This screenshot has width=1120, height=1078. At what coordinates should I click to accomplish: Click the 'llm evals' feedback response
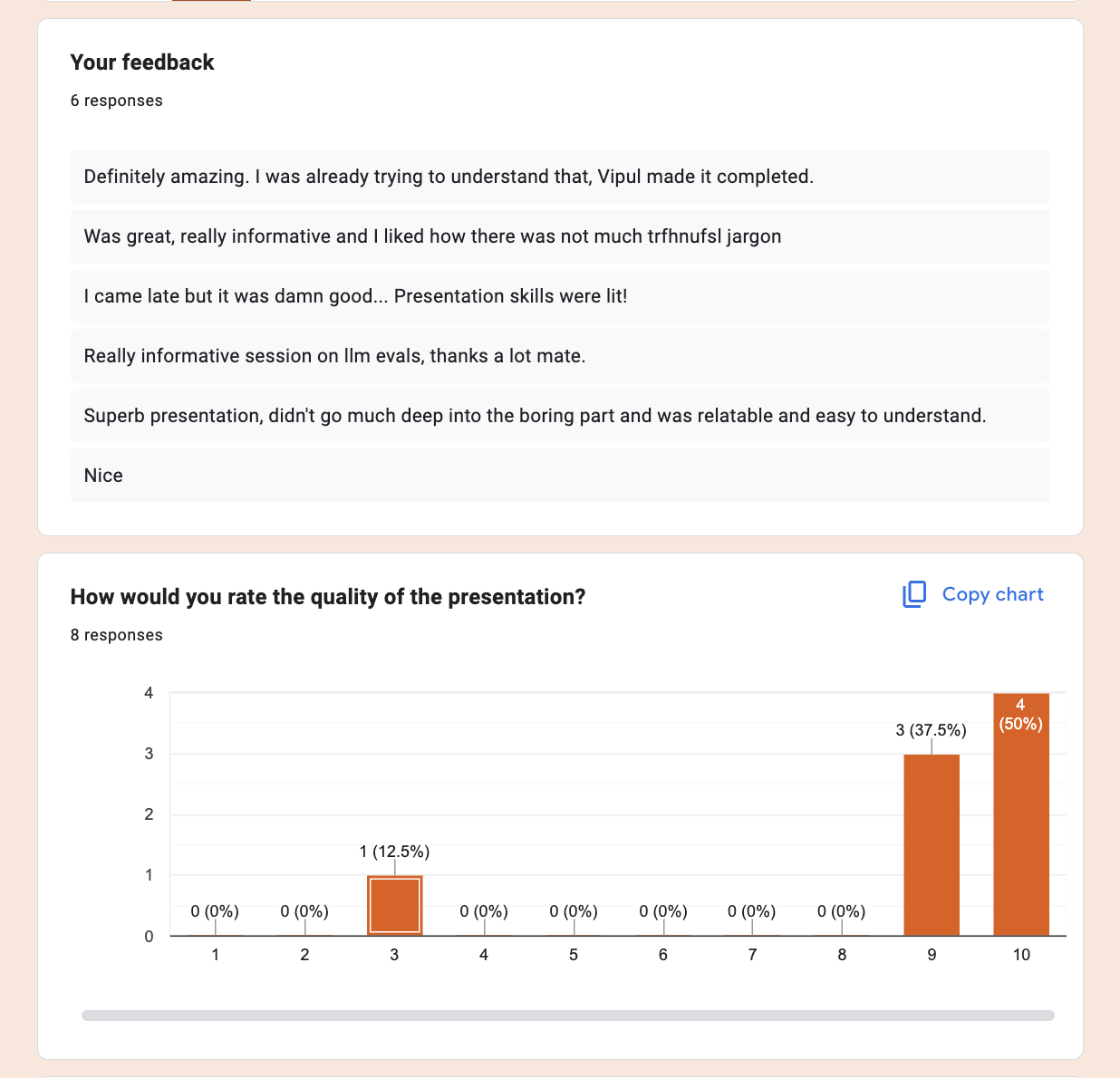coord(560,356)
